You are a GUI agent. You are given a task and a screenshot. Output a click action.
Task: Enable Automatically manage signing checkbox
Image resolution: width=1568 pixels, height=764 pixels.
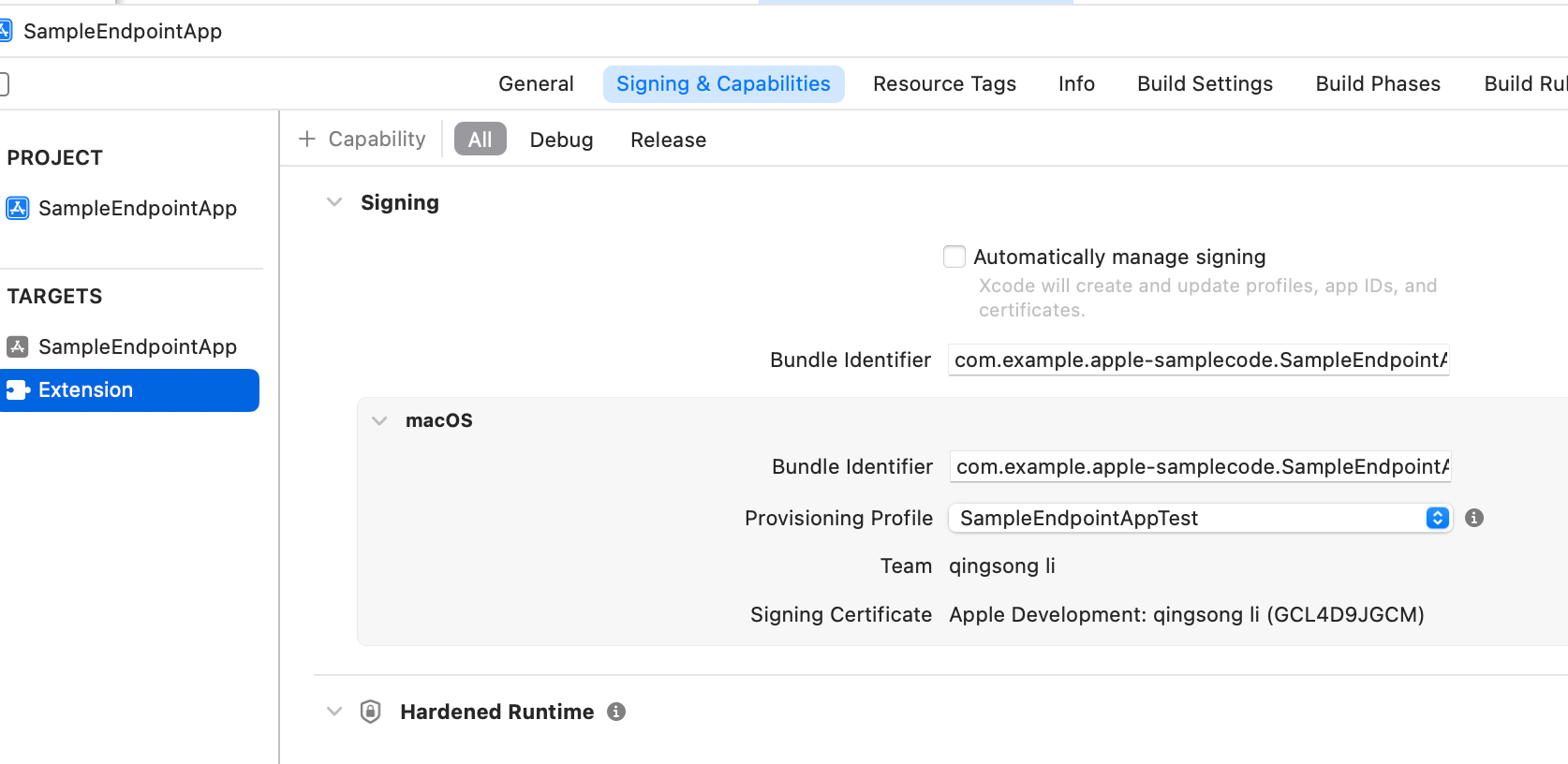click(954, 257)
